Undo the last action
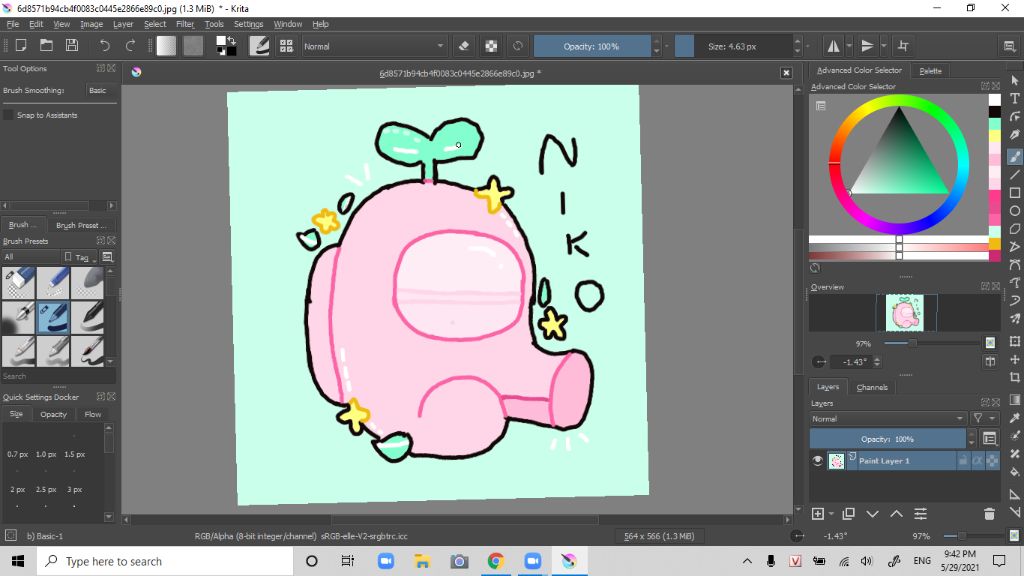Screen dimensions: 1024x576 tap(104, 46)
